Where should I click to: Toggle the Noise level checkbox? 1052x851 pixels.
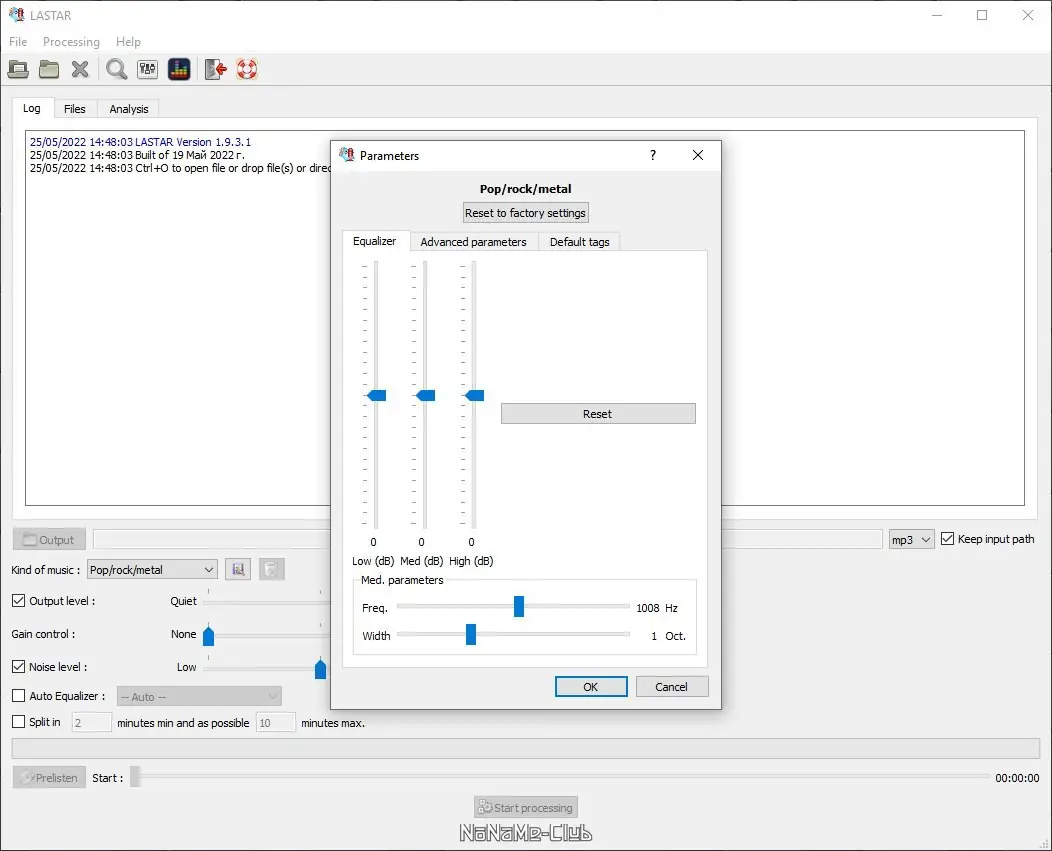[19, 666]
